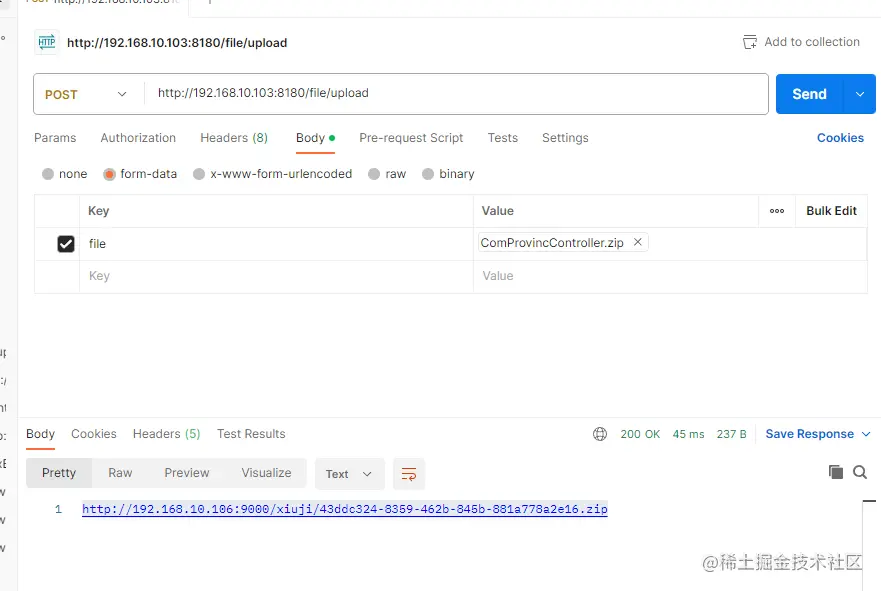
Task: Select the form-data body type
Action: [x=110, y=174]
